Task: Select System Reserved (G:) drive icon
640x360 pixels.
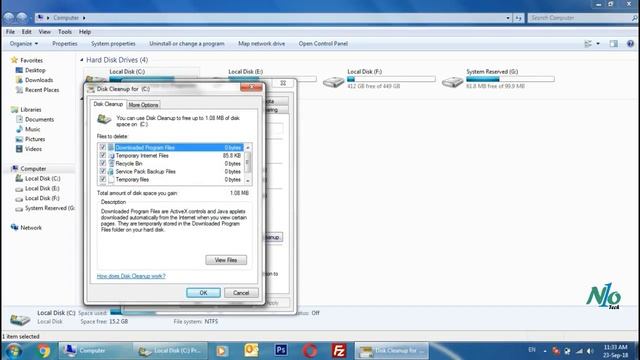Action: [x=452, y=81]
